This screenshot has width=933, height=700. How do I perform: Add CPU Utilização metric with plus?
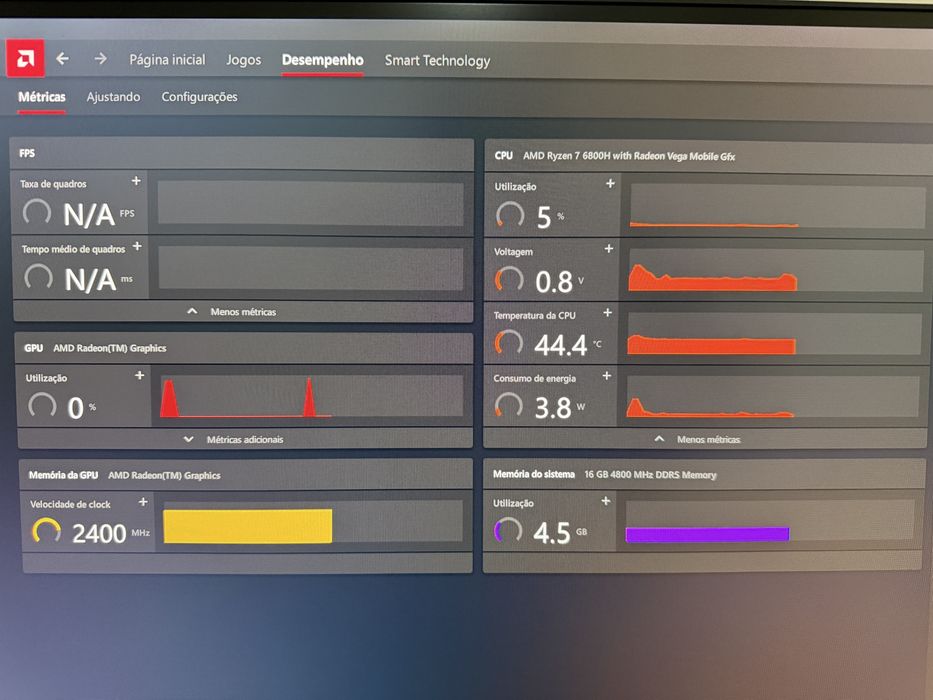[610, 183]
